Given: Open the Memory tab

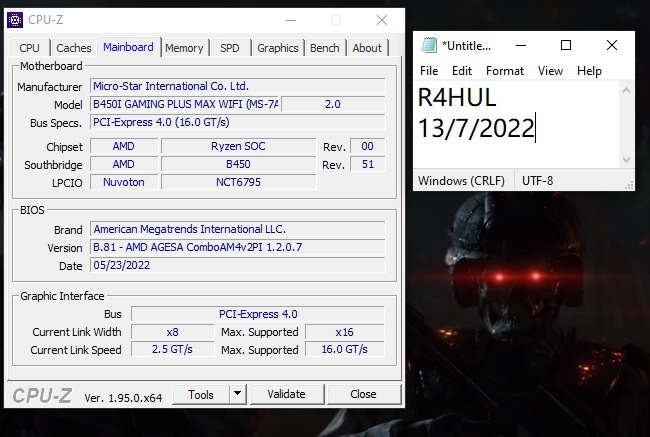Looking at the screenshot, I should pos(184,48).
